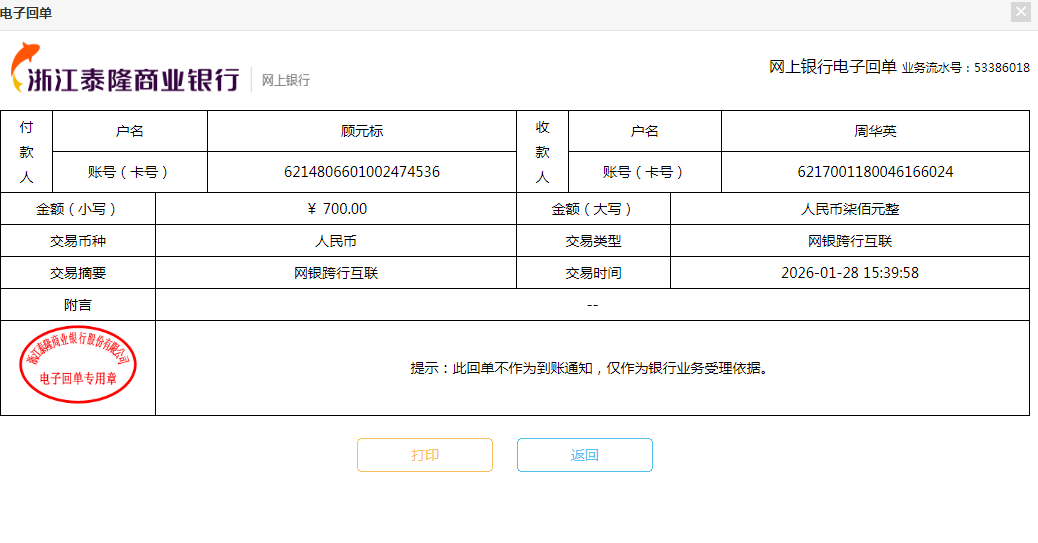Click the 交易类型 value 网银跨行互联

tap(850, 241)
